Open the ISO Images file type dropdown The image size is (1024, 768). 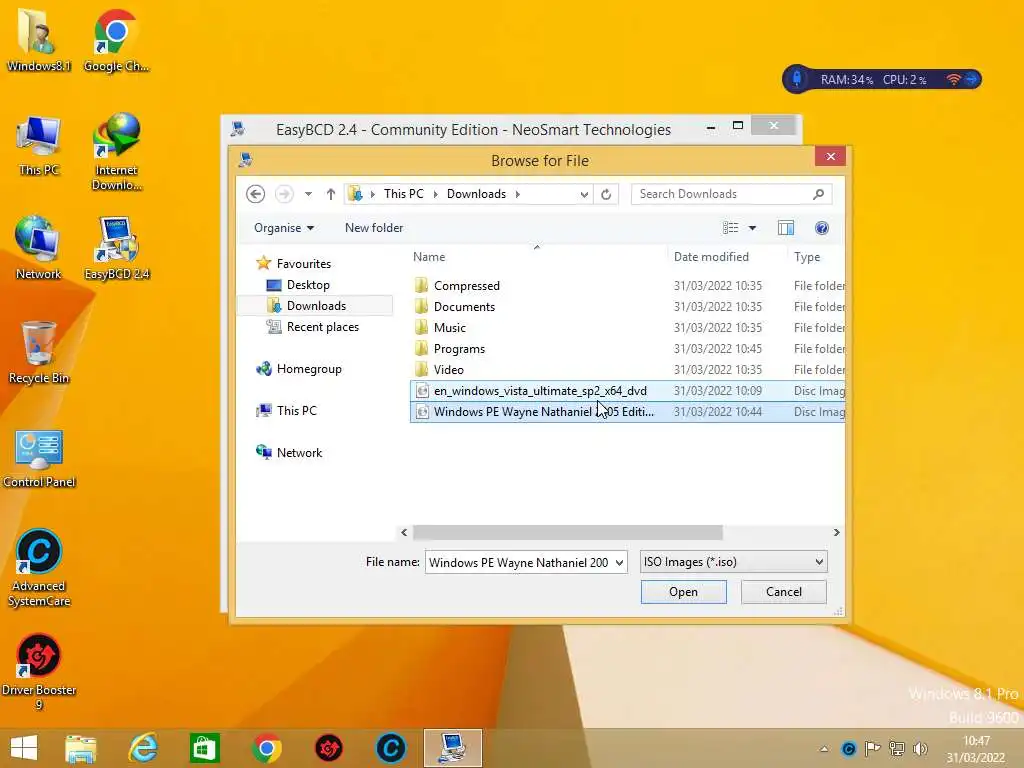click(733, 562)
